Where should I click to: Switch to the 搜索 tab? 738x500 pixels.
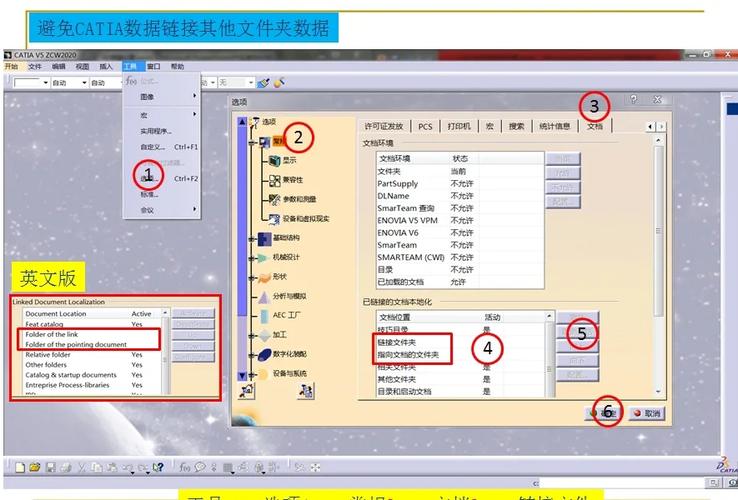pos(516,126)
